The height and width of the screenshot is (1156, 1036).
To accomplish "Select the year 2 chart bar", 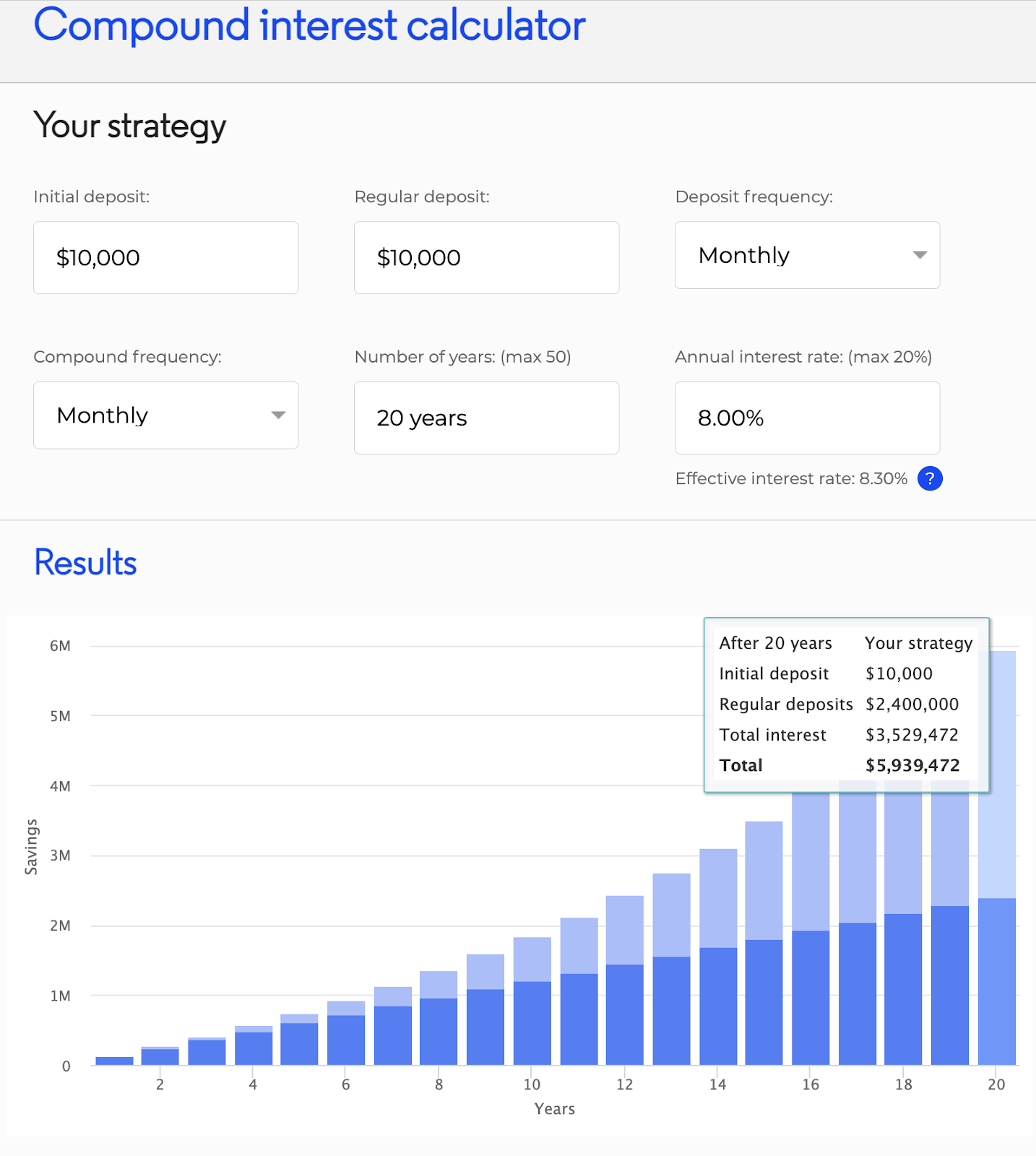I will pyautogui.click(x=160, y=1056).
